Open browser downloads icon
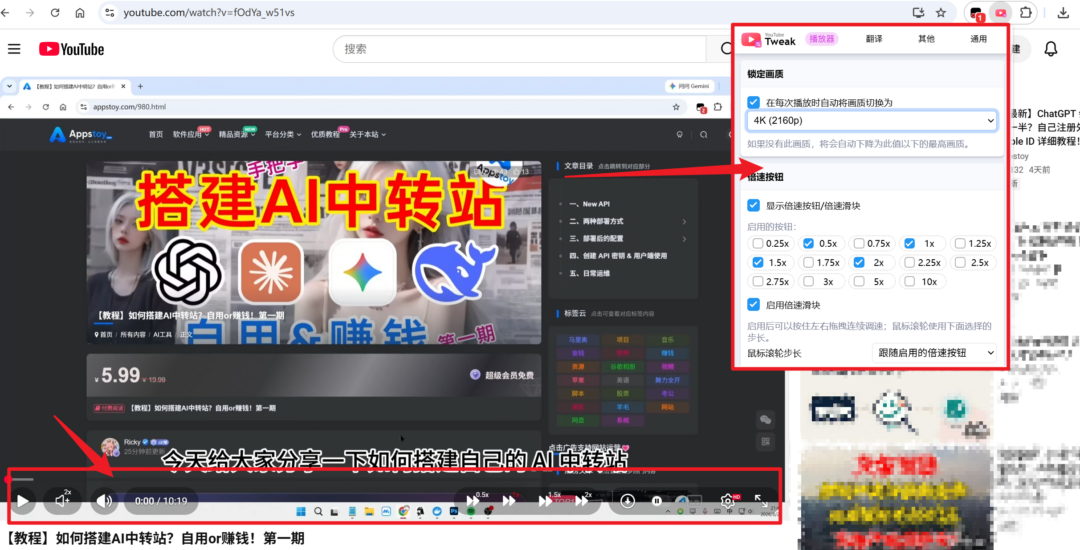1080x550 pixels. click(x=1063, y=12)
